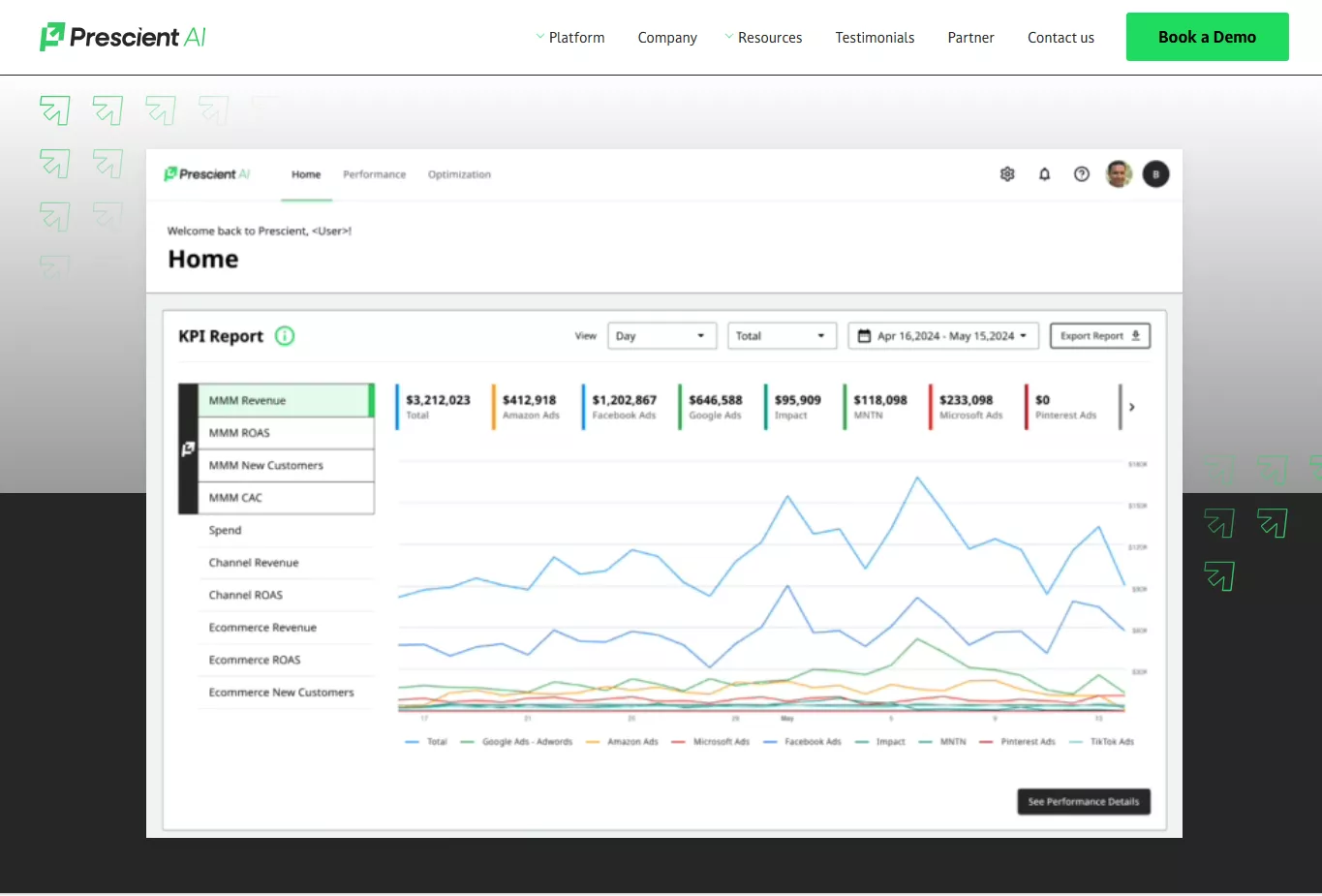
Task: Click the right arrow to scroll KPI cards
Action: (x=1131, y=406)
